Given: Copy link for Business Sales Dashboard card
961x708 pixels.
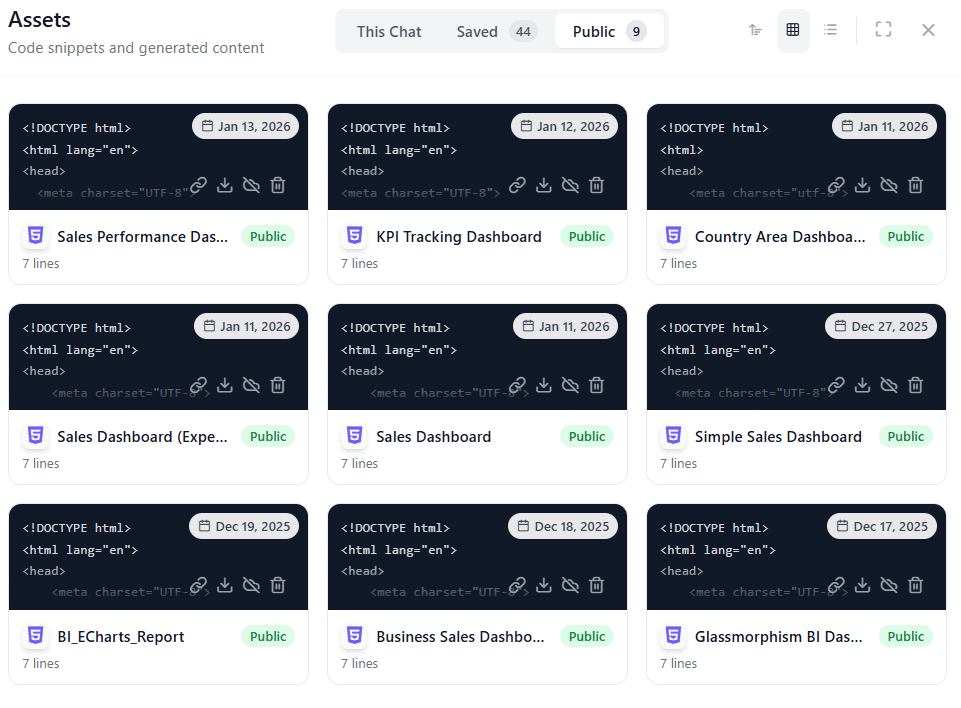Looking at the screenshot, I should tap(518, 585).
